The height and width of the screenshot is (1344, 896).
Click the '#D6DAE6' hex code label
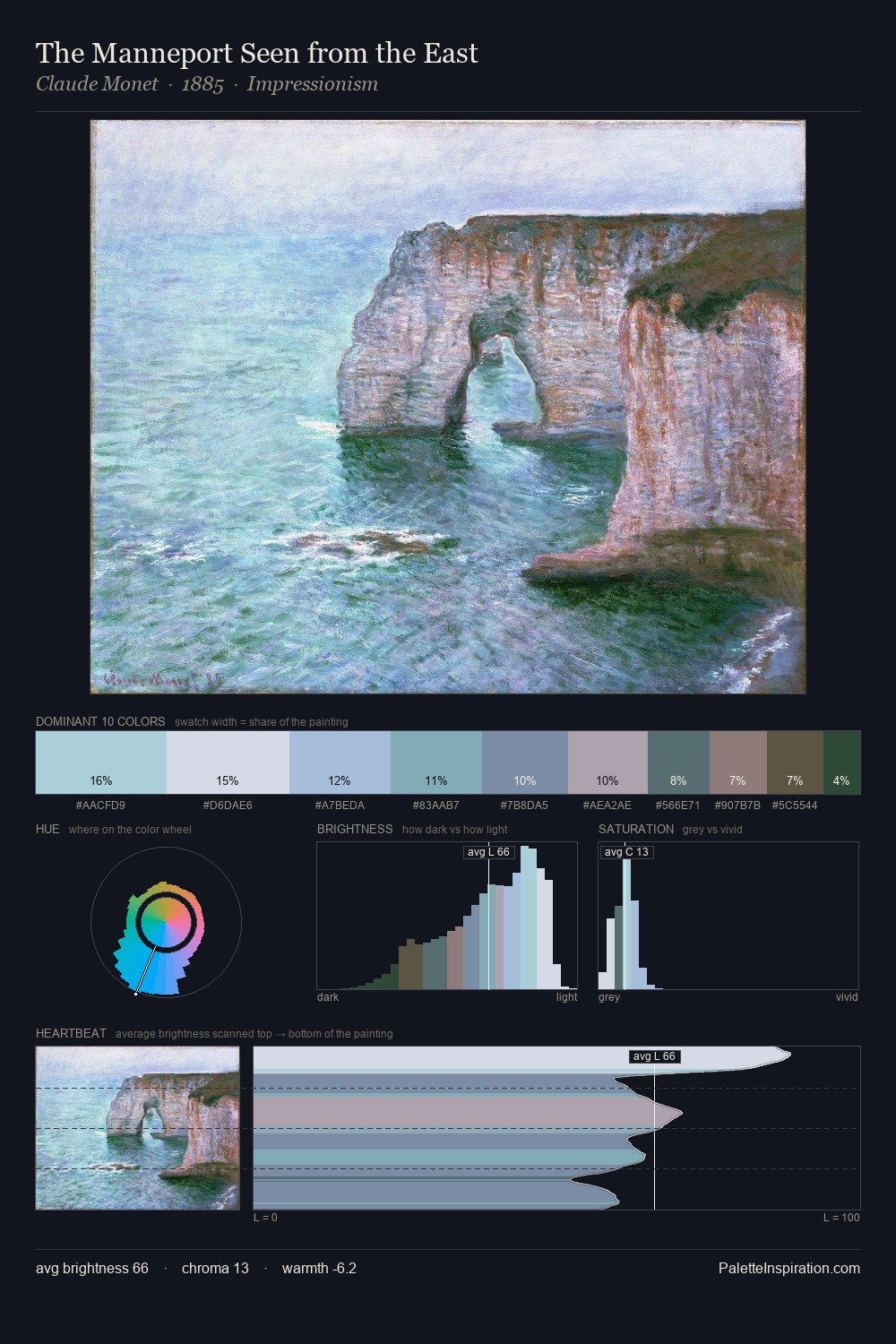[228, 805]
